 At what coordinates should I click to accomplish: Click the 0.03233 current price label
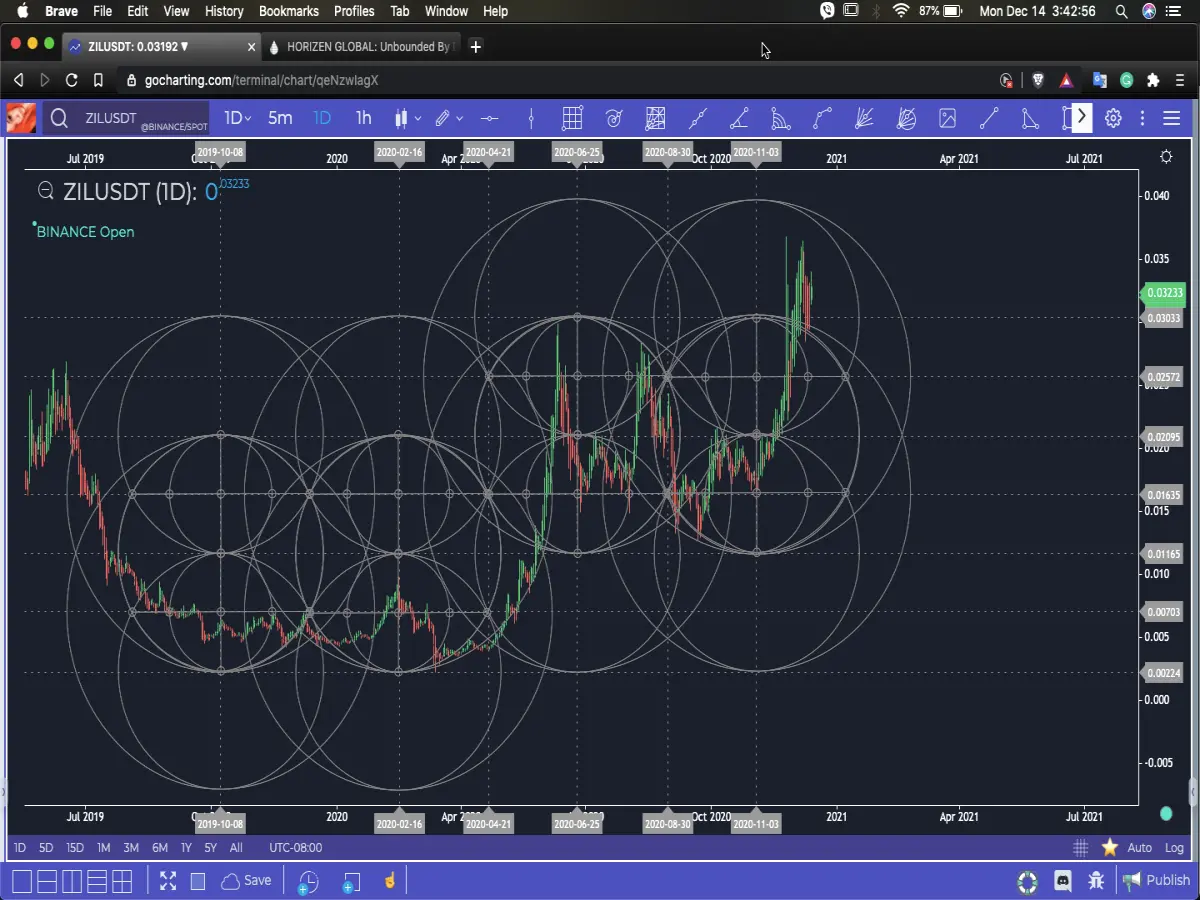point(1163,293)
